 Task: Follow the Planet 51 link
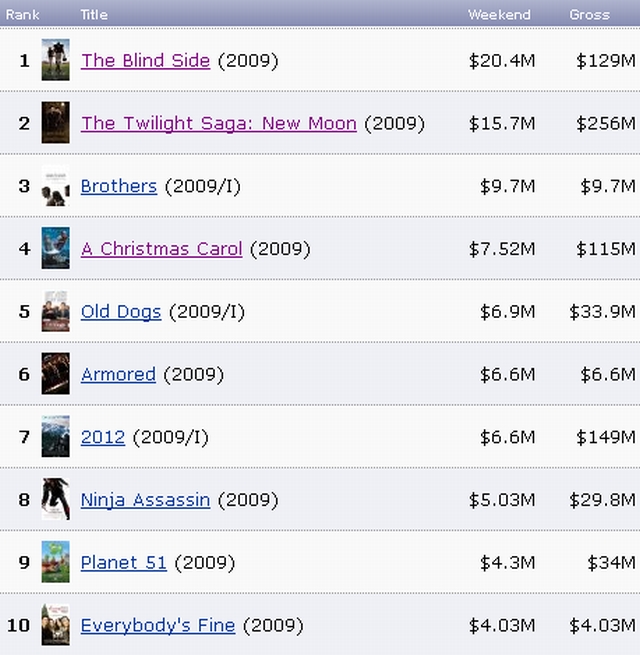[123, 562]
